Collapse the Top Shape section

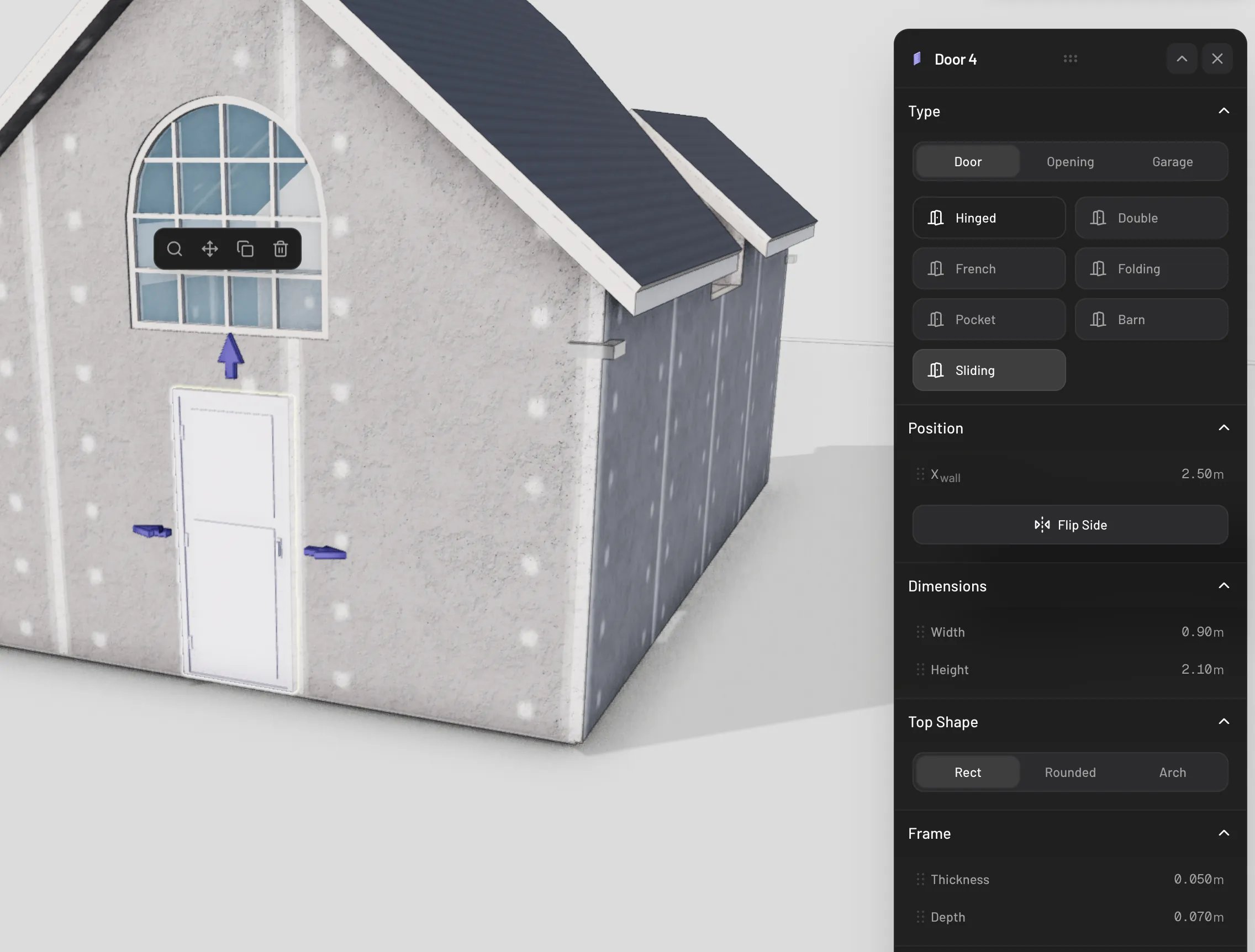[x=1224, y=722]
